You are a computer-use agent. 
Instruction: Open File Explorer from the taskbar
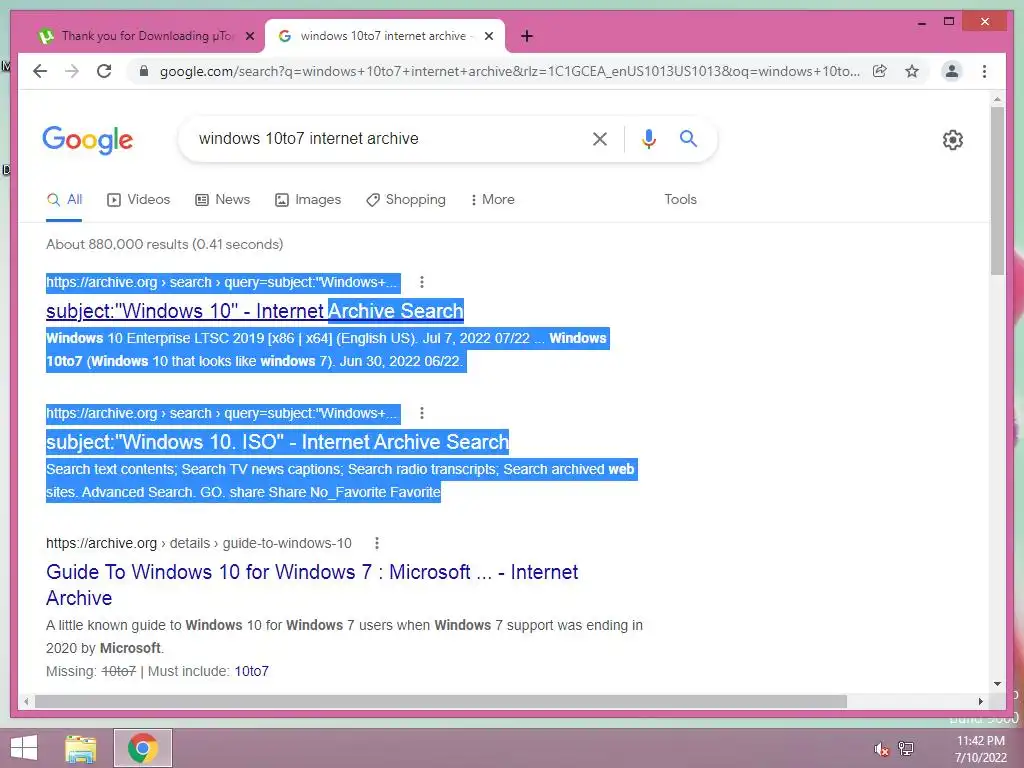[x=81, y=748]
